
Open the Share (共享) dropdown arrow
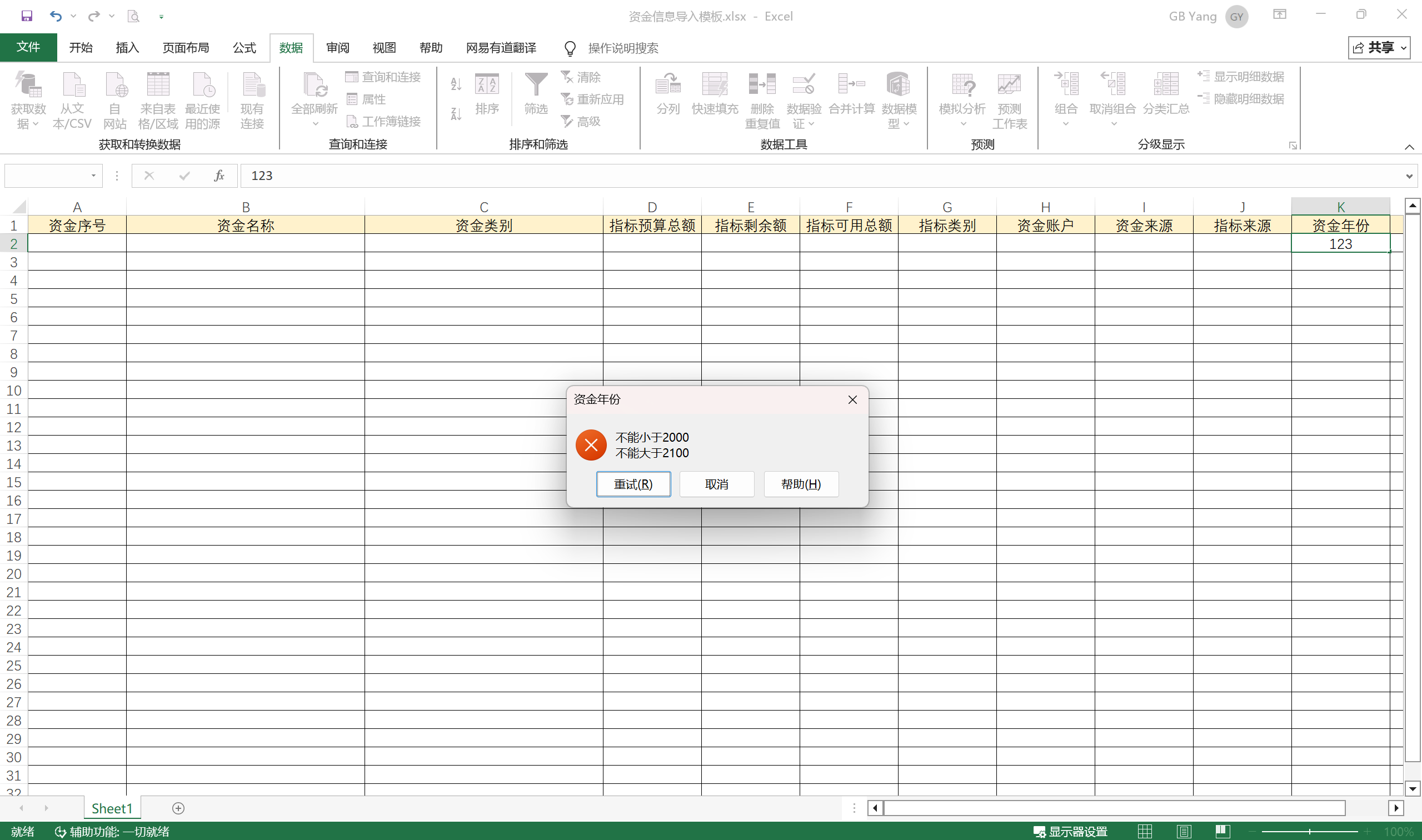tap(1404, 48)
